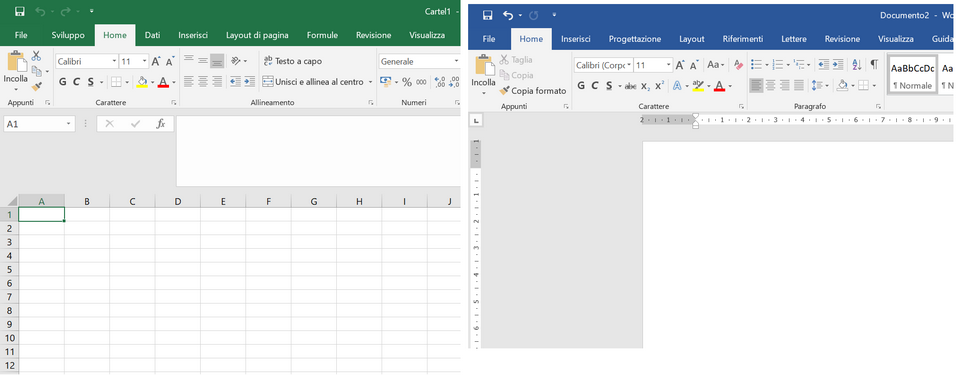Toggle Center alignment in Word Paragrafo
Screen dimensions: 965x376
coord(771,86)
